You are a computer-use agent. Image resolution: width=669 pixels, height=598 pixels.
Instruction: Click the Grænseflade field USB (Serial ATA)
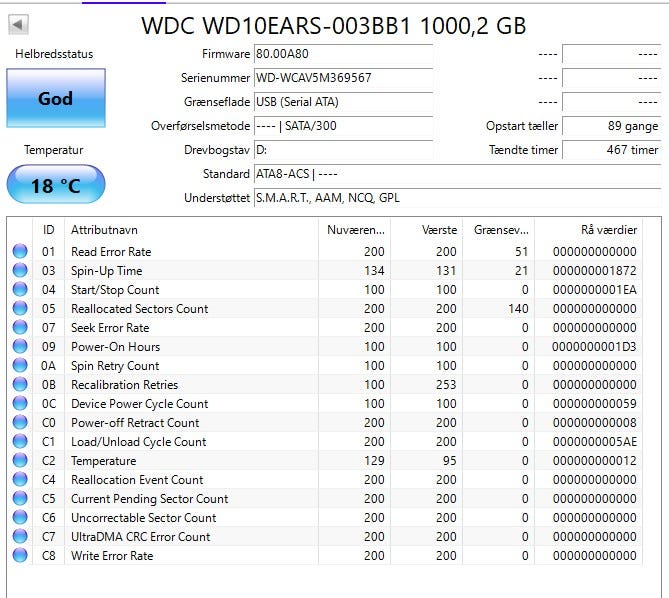[343, 102]
